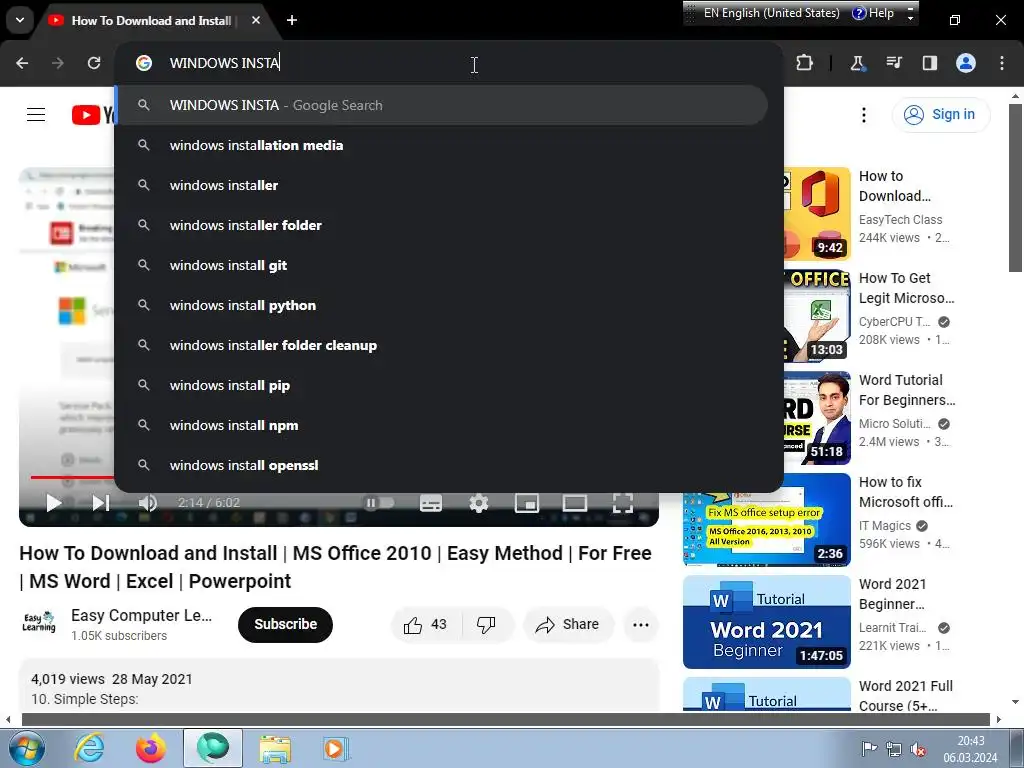Image resolution: width=1024 pixels, height=768 pixels.
Task: Open the EN English language bar
Action: [771, 13]
